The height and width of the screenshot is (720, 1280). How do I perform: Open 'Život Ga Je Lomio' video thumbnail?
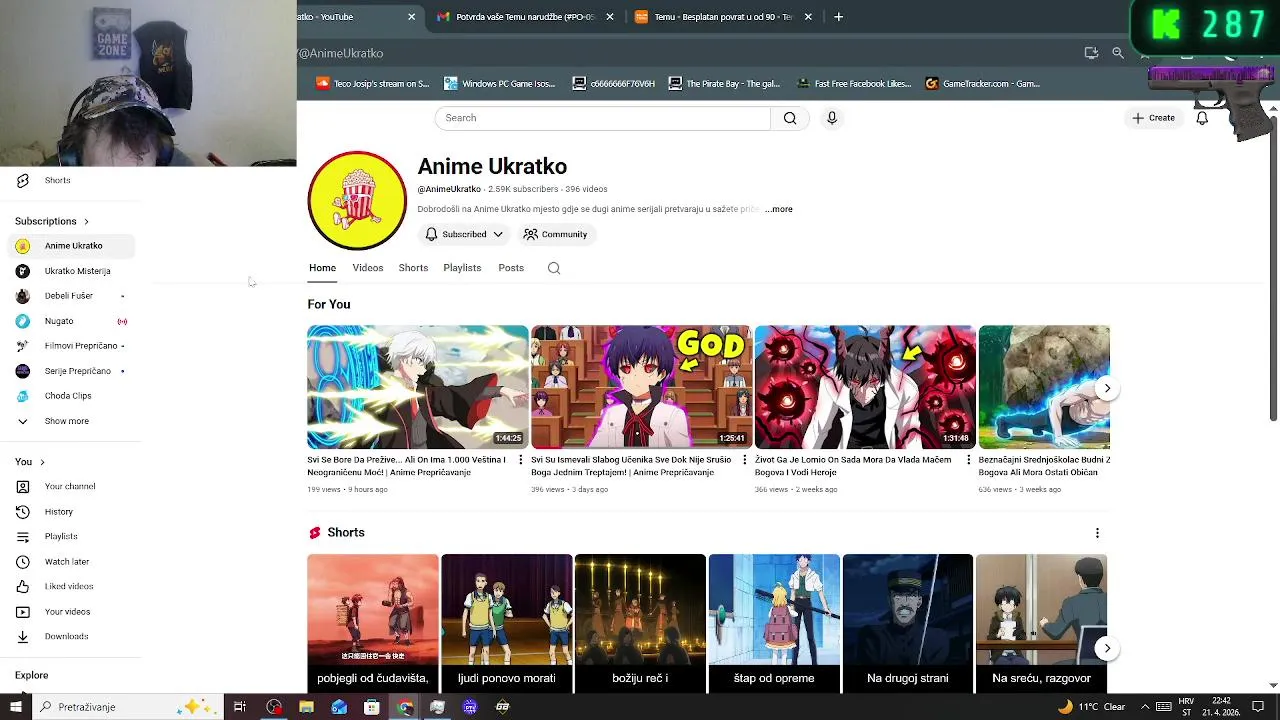pyautogui.click(x=865, y=387)
